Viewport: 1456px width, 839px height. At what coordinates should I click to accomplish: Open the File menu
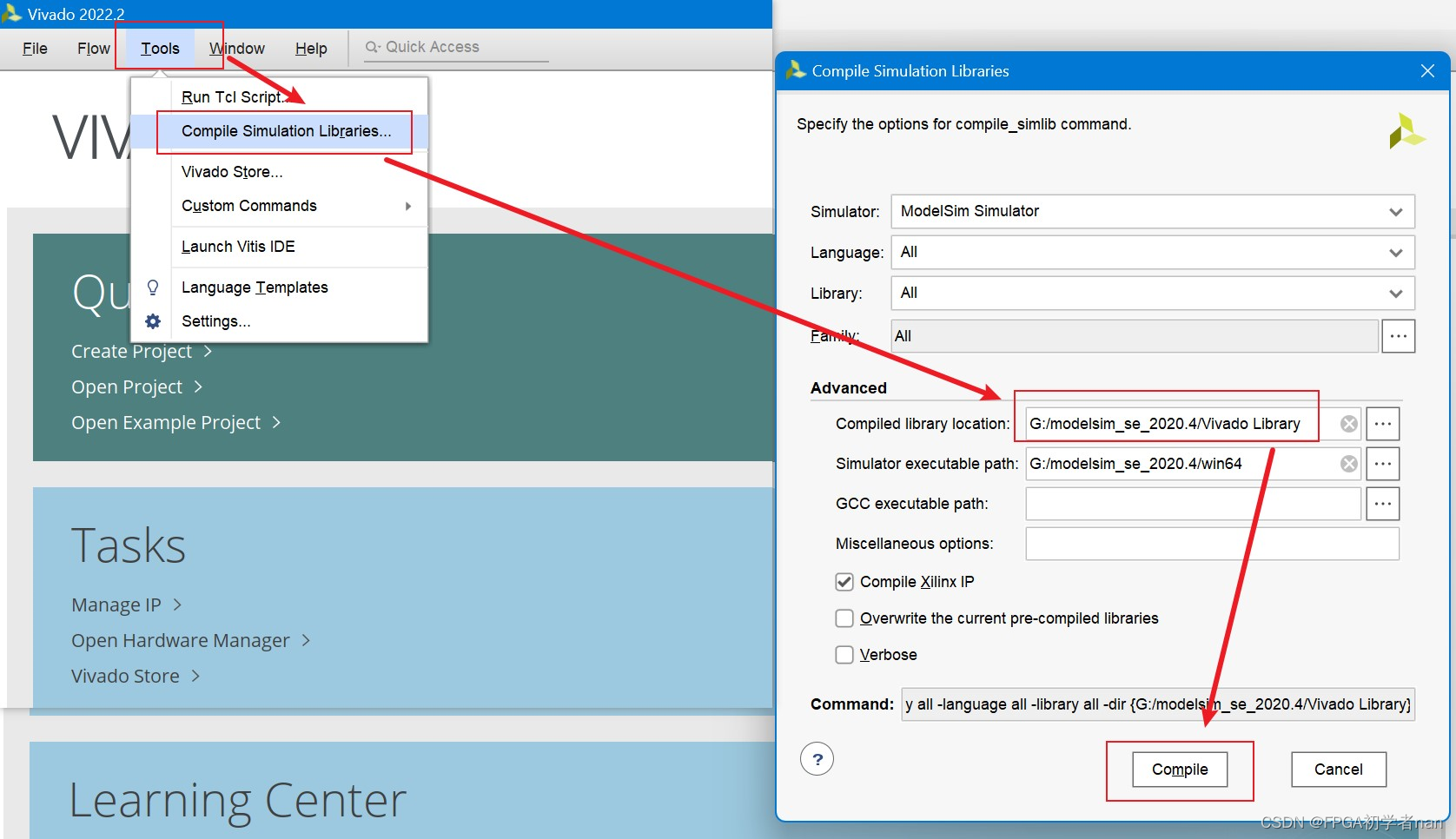(x=35, y=49)
